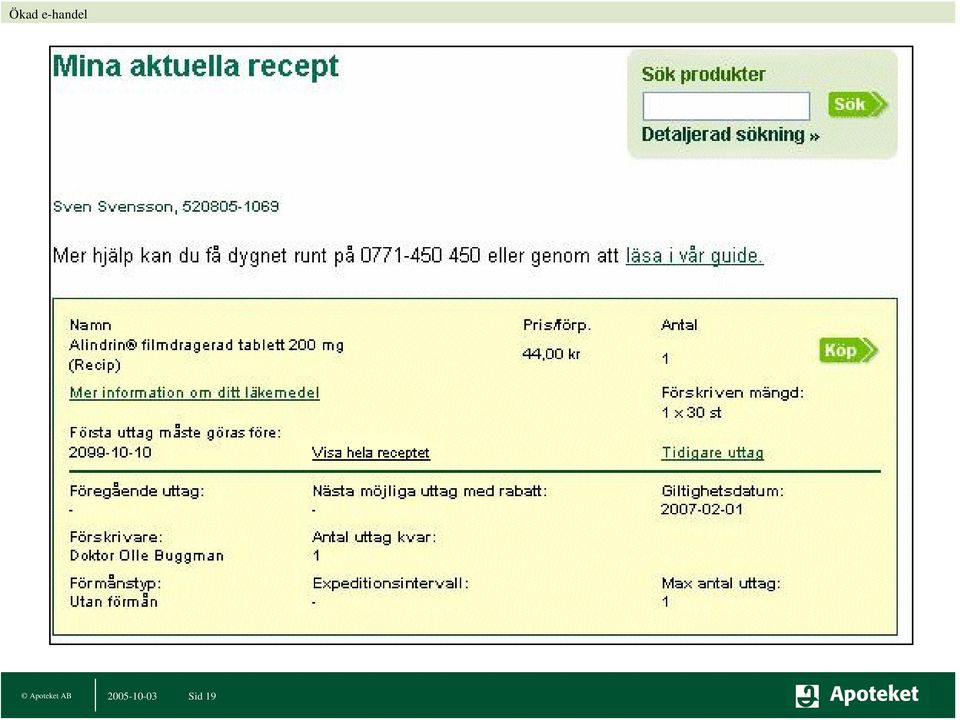Viewport: 960px width, 720px height.
Task: Click the Nästa möjliga uttag med rabatt label
Action: [429, 491]
